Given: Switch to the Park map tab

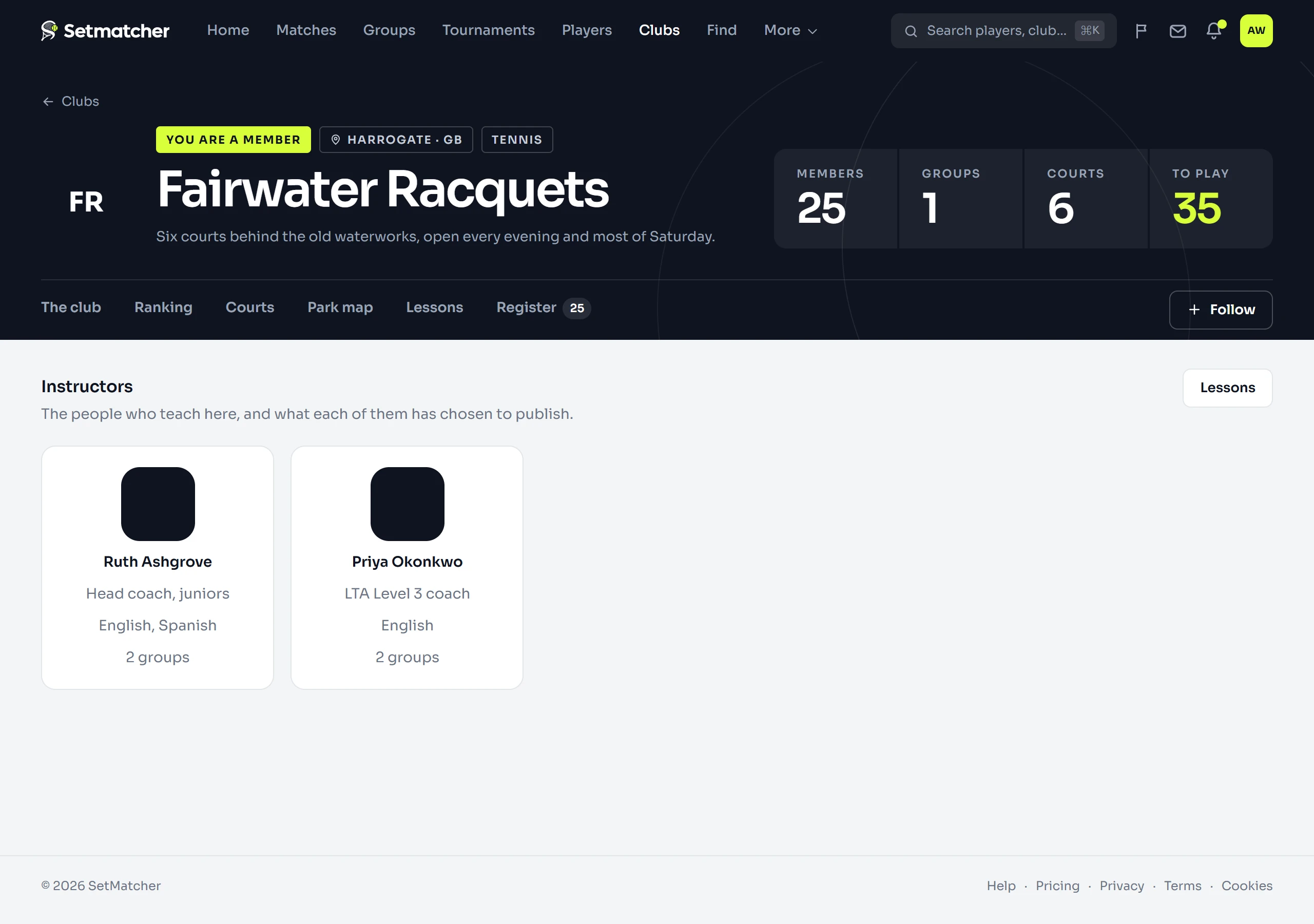Looking at the screenshot, I should click(340, 307).
